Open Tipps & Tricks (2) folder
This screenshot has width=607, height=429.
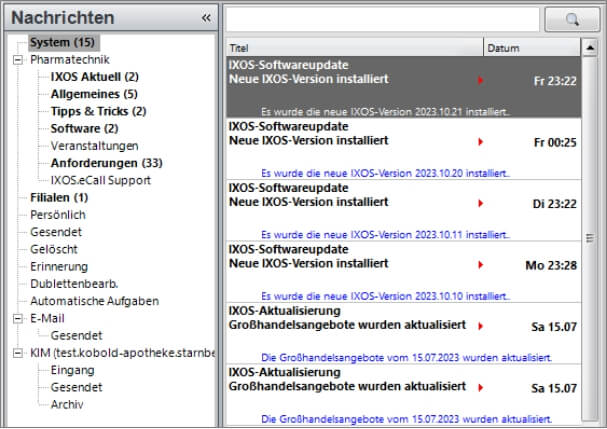(x=98, y=111)
